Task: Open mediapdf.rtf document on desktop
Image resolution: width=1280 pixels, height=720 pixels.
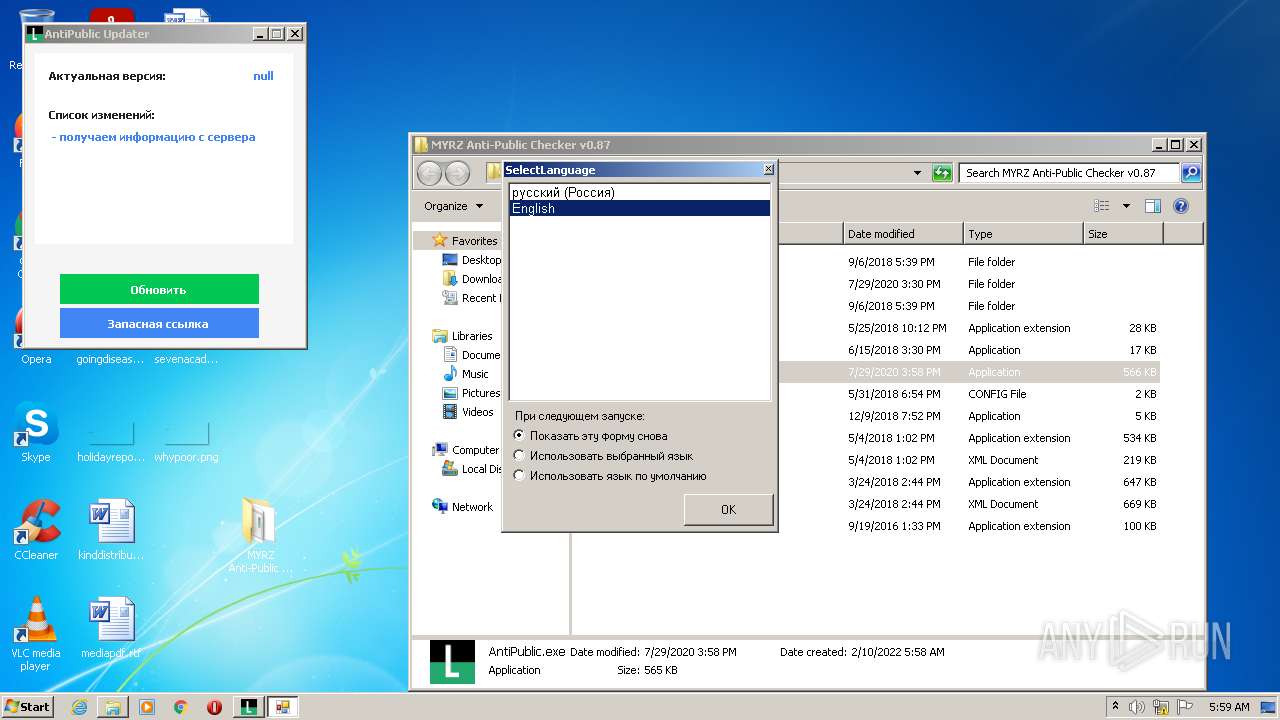Action: click(111, 628)
